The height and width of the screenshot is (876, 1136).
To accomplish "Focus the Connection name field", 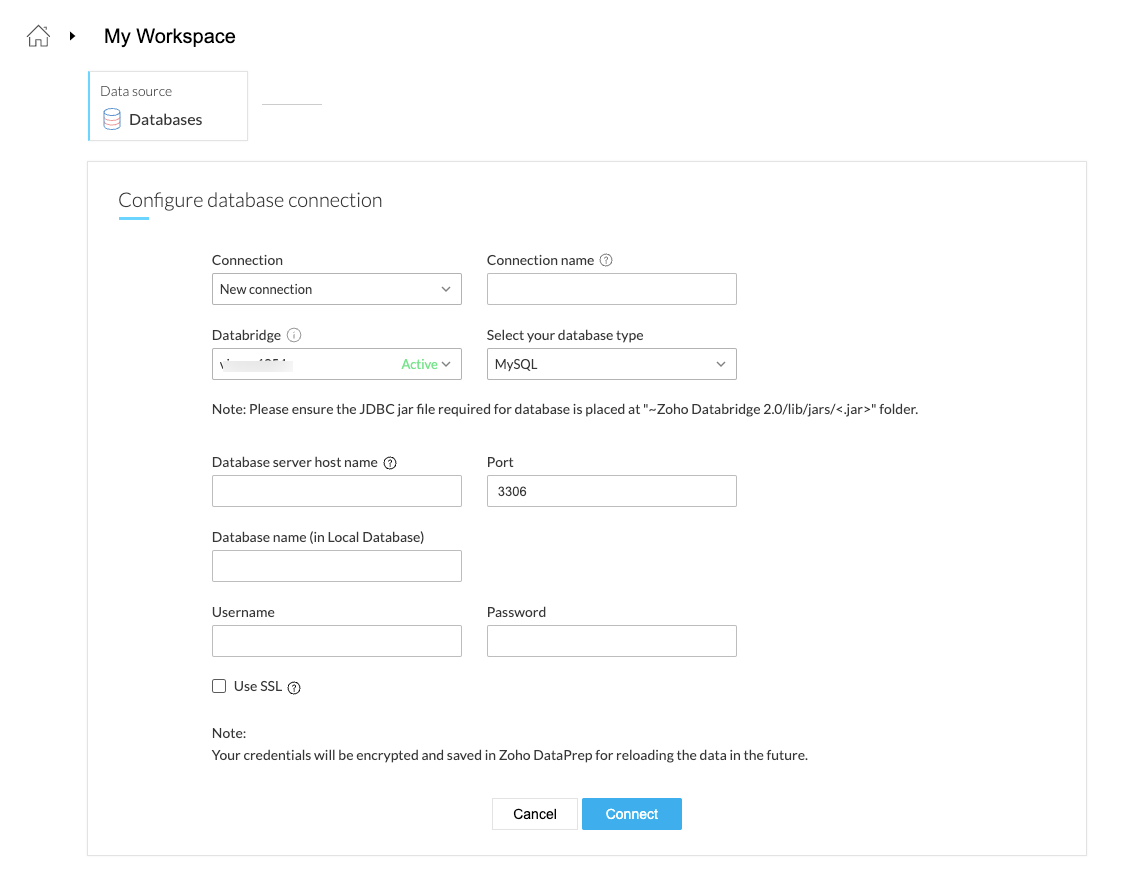I will (611, 289).
